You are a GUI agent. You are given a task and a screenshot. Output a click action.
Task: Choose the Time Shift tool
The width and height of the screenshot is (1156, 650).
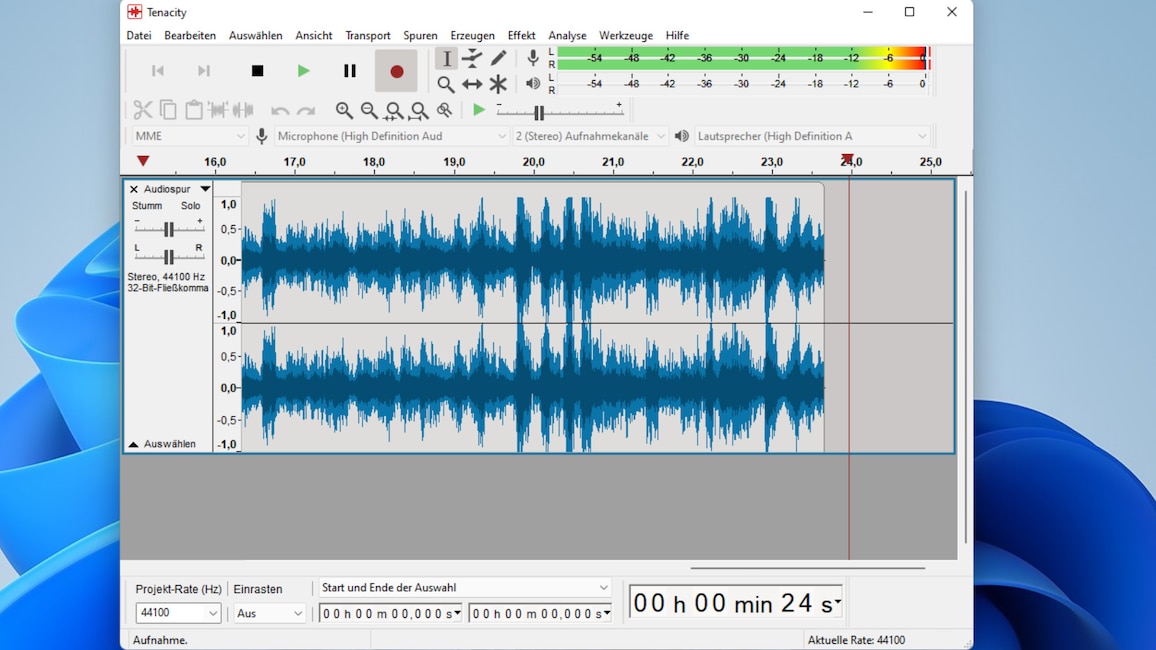472,85
